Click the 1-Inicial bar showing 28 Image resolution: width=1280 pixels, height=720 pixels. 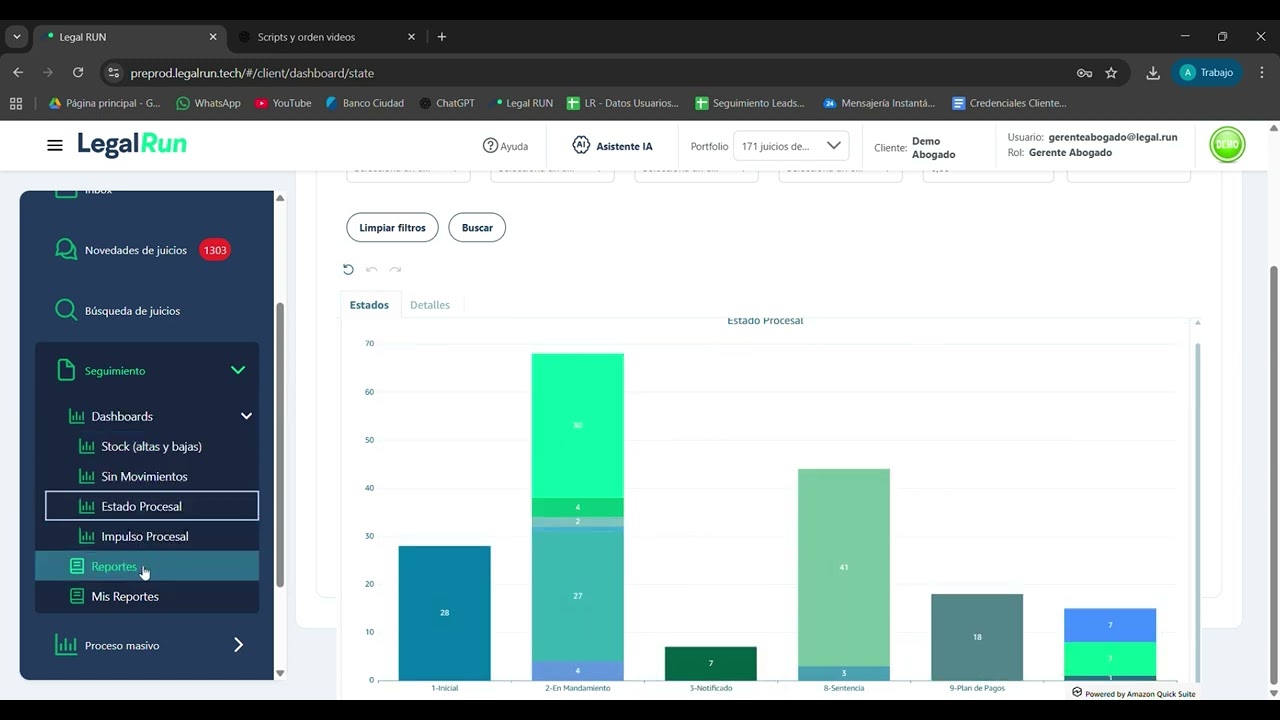(444, 613)
